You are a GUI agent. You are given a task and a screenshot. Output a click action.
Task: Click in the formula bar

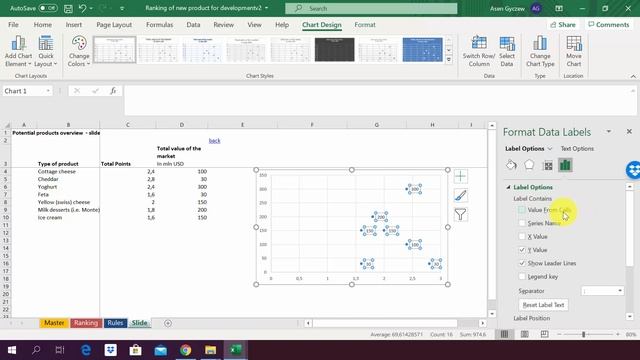coord(380,100)
